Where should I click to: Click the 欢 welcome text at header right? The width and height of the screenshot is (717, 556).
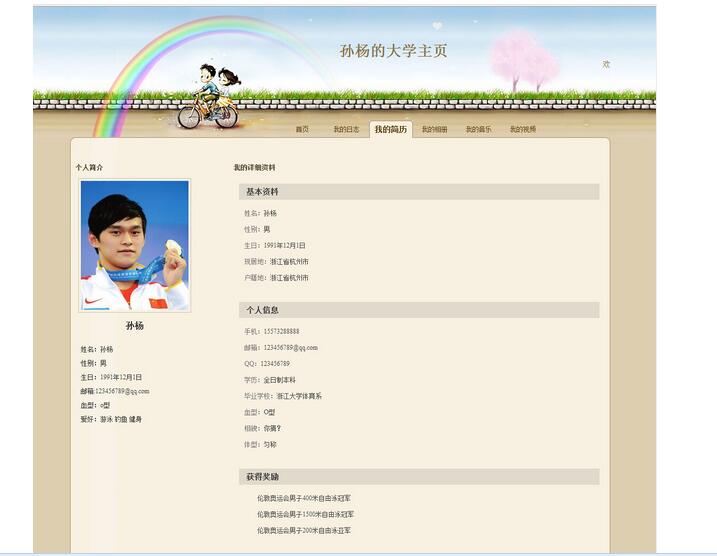click(606, 64)
